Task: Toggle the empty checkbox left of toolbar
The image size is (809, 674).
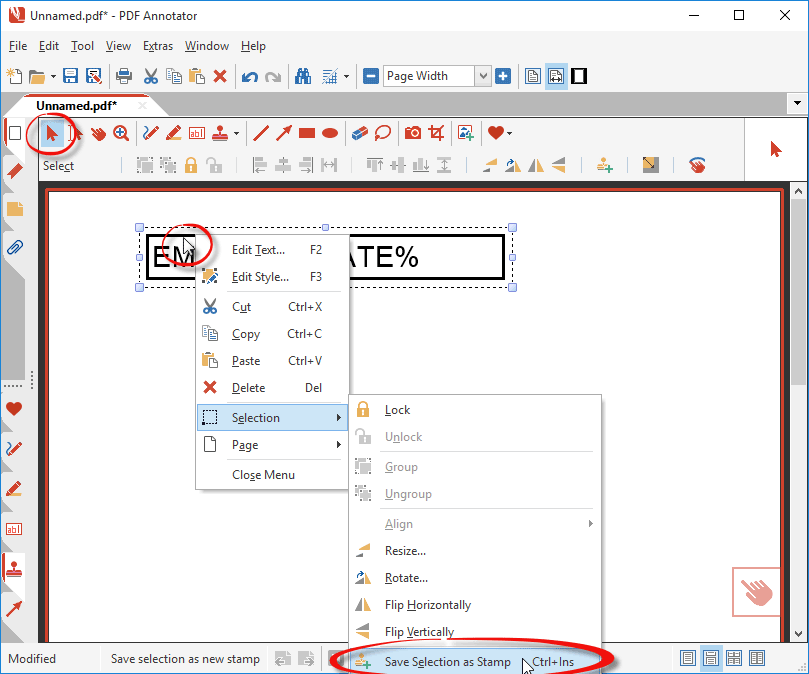Action: 14,133
